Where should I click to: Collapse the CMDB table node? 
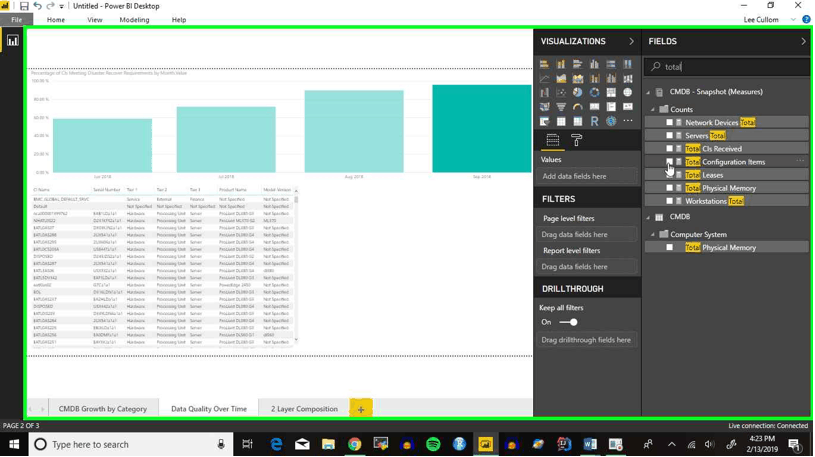[x=648, y=217]
